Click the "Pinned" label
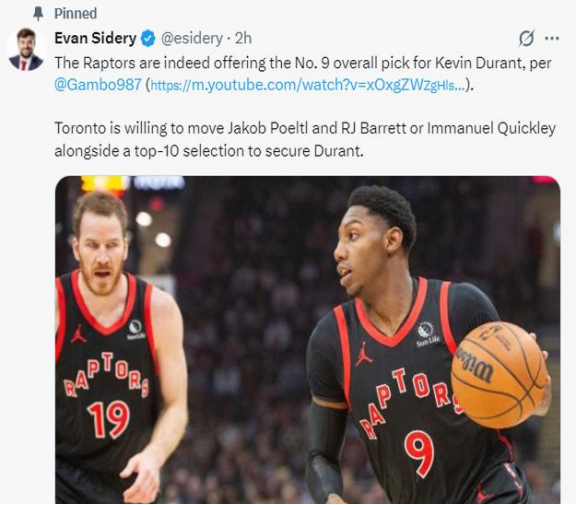Screen dimensions: 576x505 pyautogui.click(x=76, y=14)
